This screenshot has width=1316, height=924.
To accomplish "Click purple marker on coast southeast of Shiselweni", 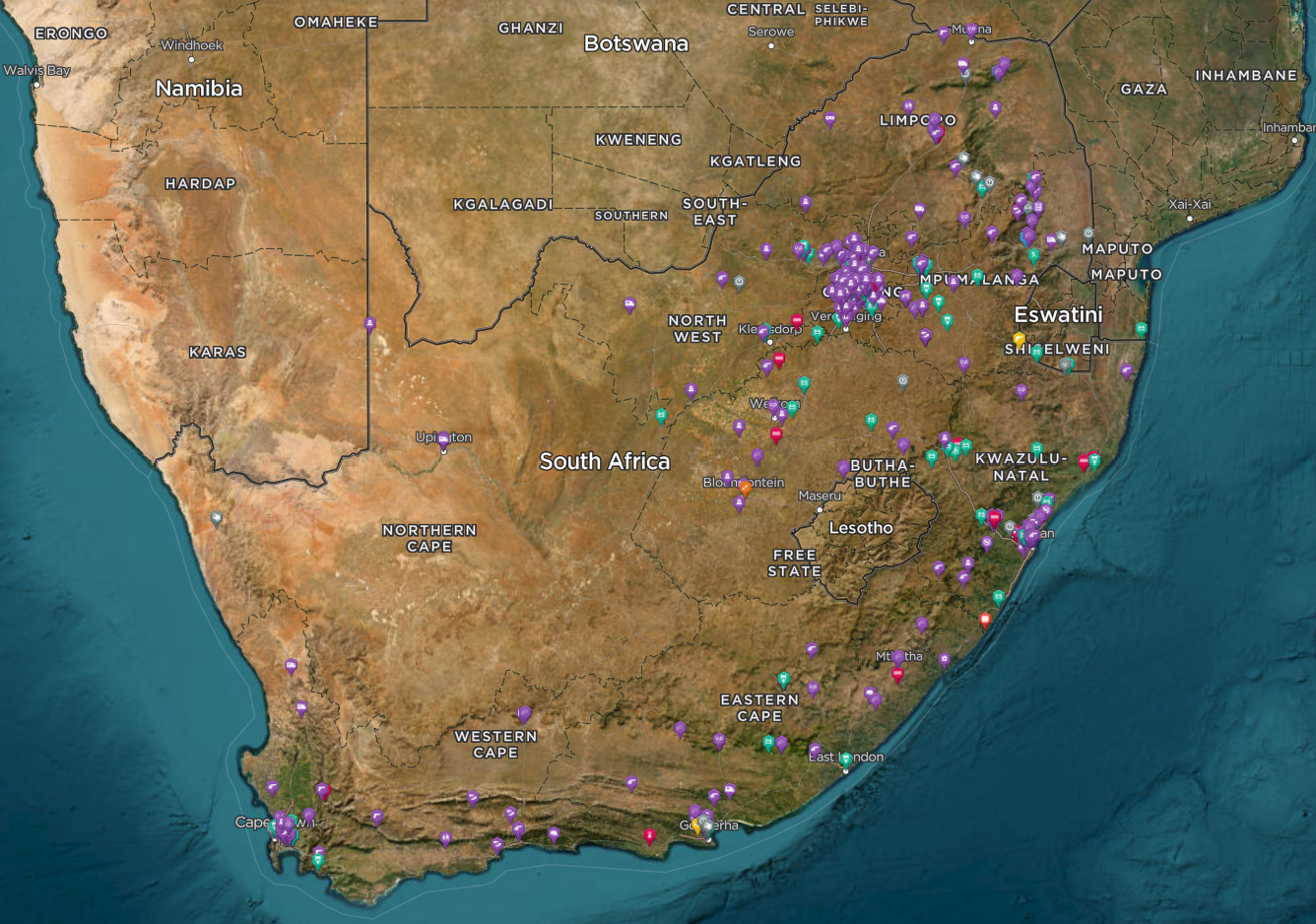I will (1127, 371).
